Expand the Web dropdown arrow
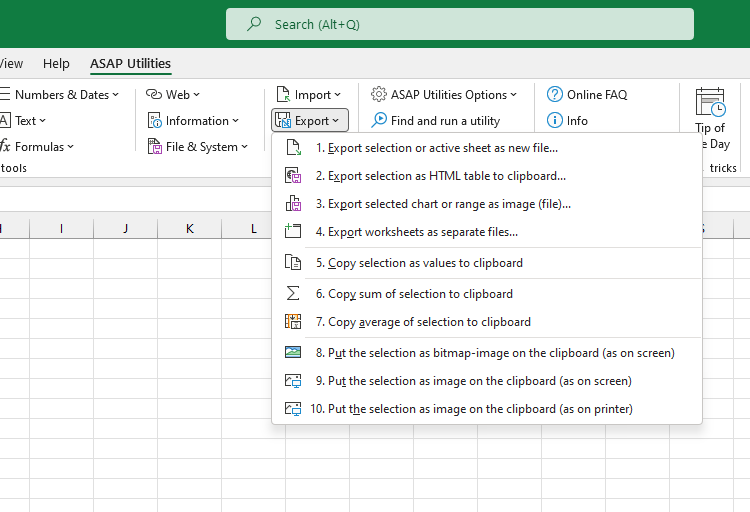This screenshot has width=750, height=512. [197, 95]
